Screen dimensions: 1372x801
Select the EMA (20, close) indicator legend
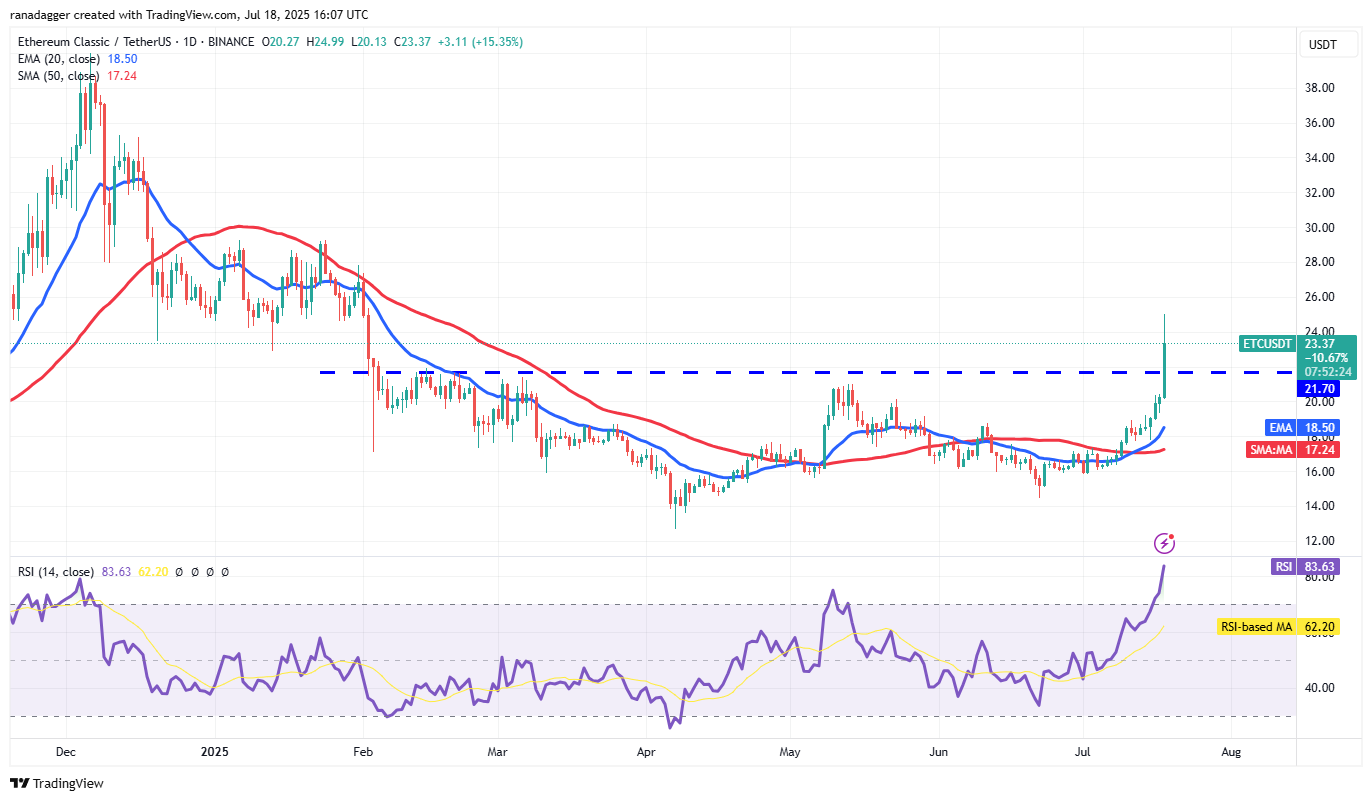(56, 59)
